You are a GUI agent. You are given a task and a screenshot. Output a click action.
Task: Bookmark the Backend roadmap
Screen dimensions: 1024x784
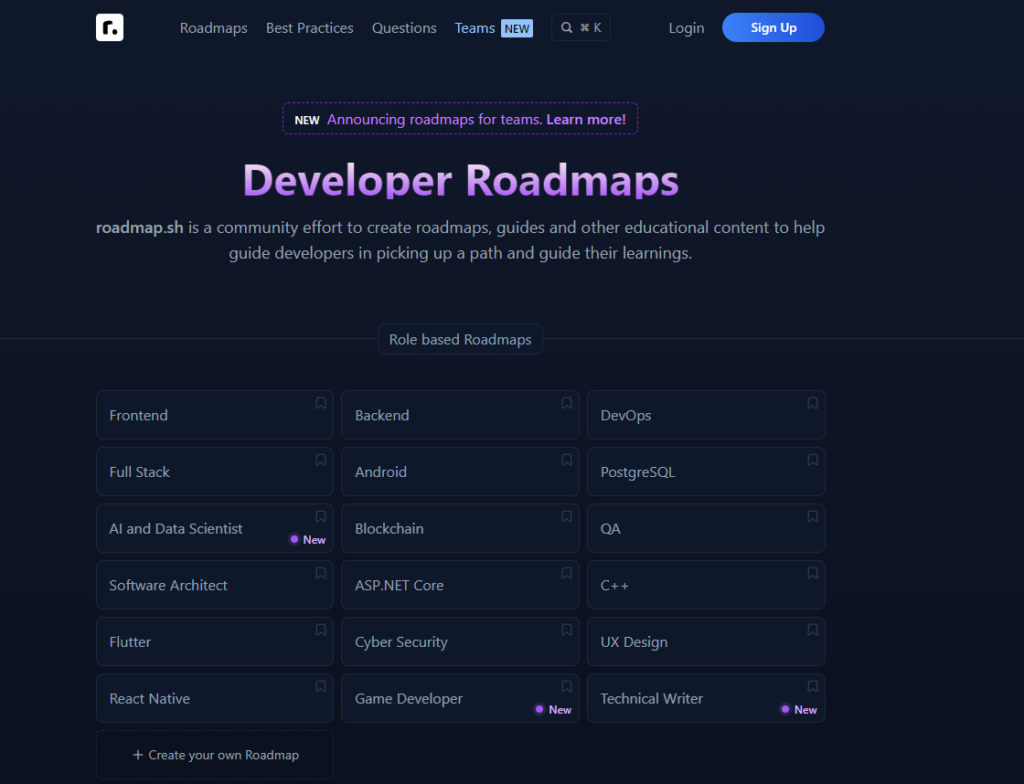tap(567, 403)
